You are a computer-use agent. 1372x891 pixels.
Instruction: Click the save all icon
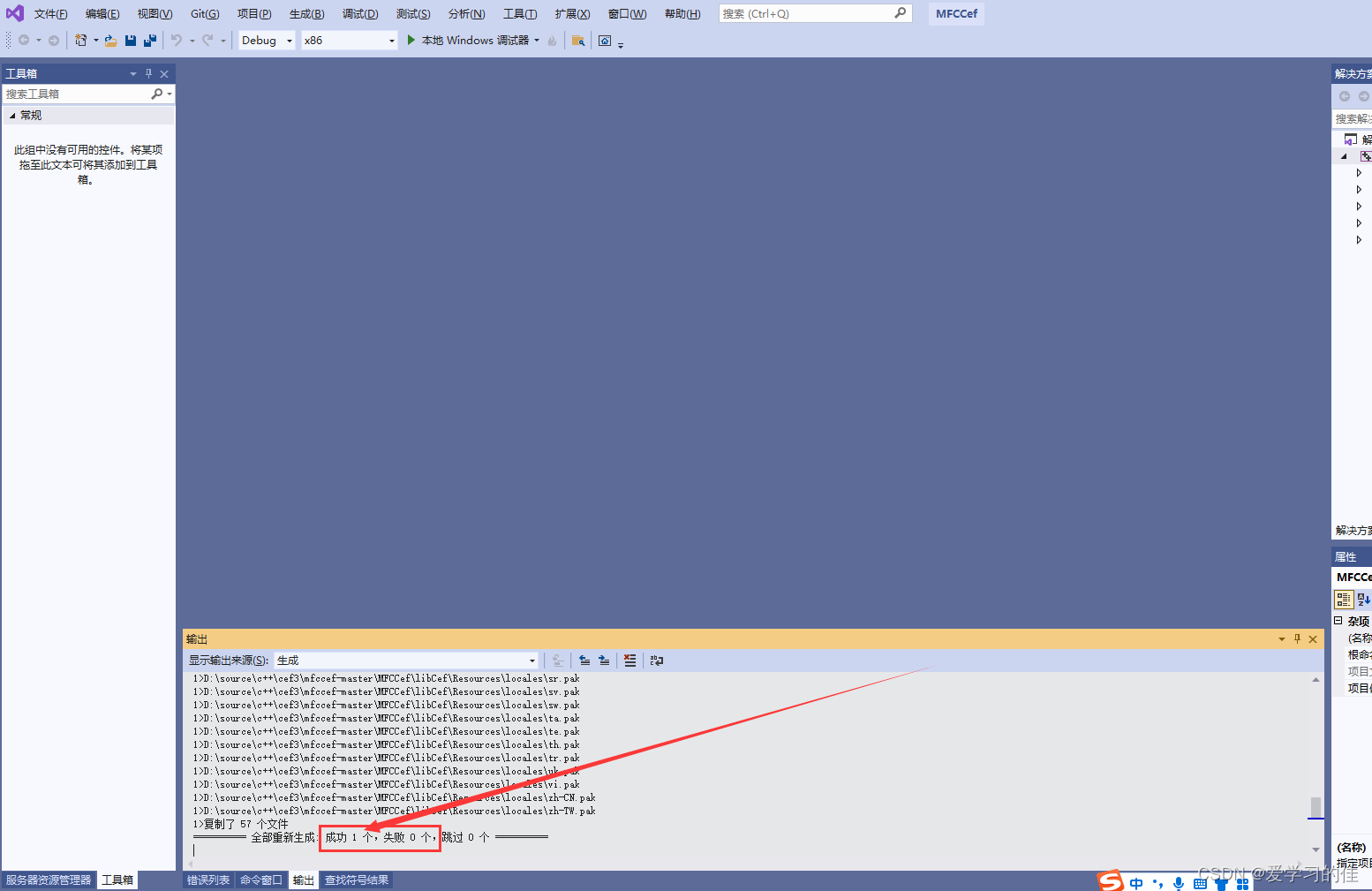coord(150,40)
